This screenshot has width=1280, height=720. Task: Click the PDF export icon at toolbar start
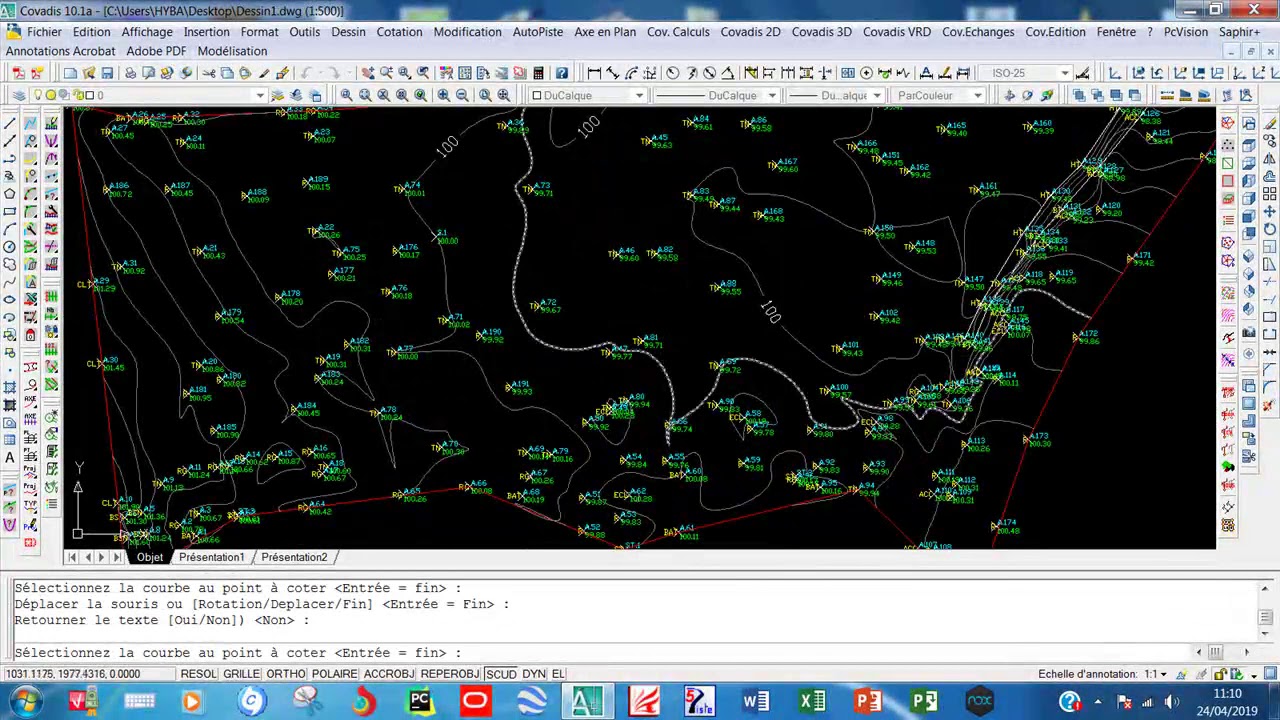19,73
